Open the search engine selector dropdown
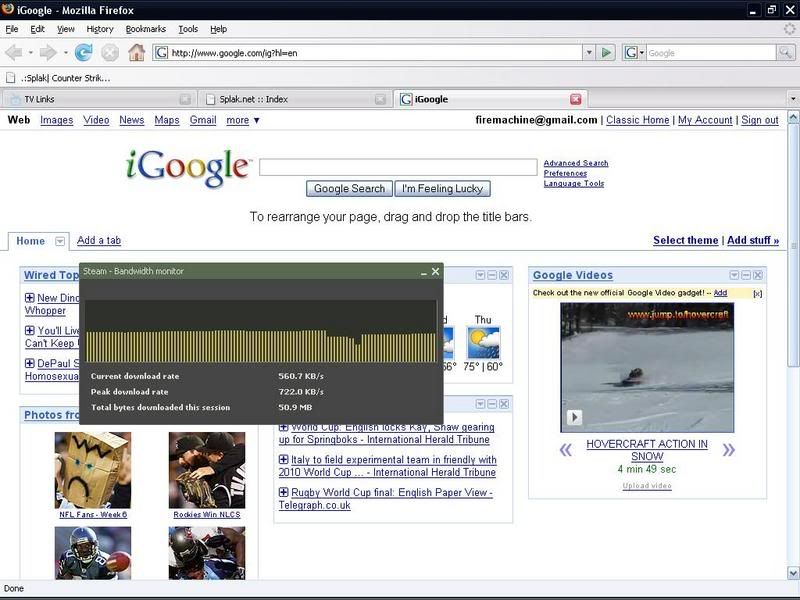 [634, 52]
